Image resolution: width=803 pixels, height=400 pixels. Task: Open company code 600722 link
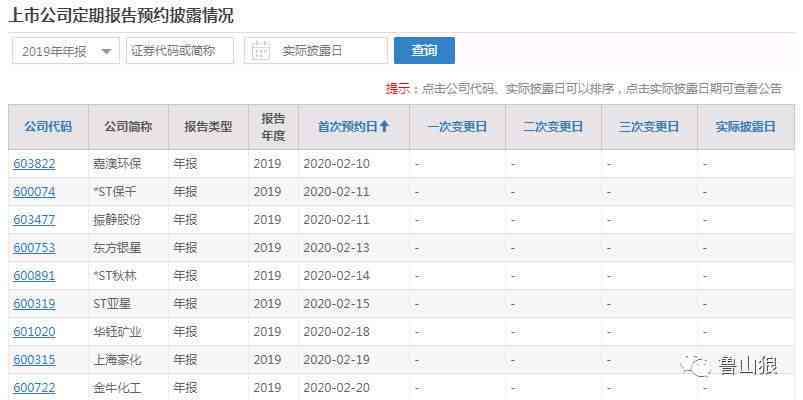coord(34,388)
